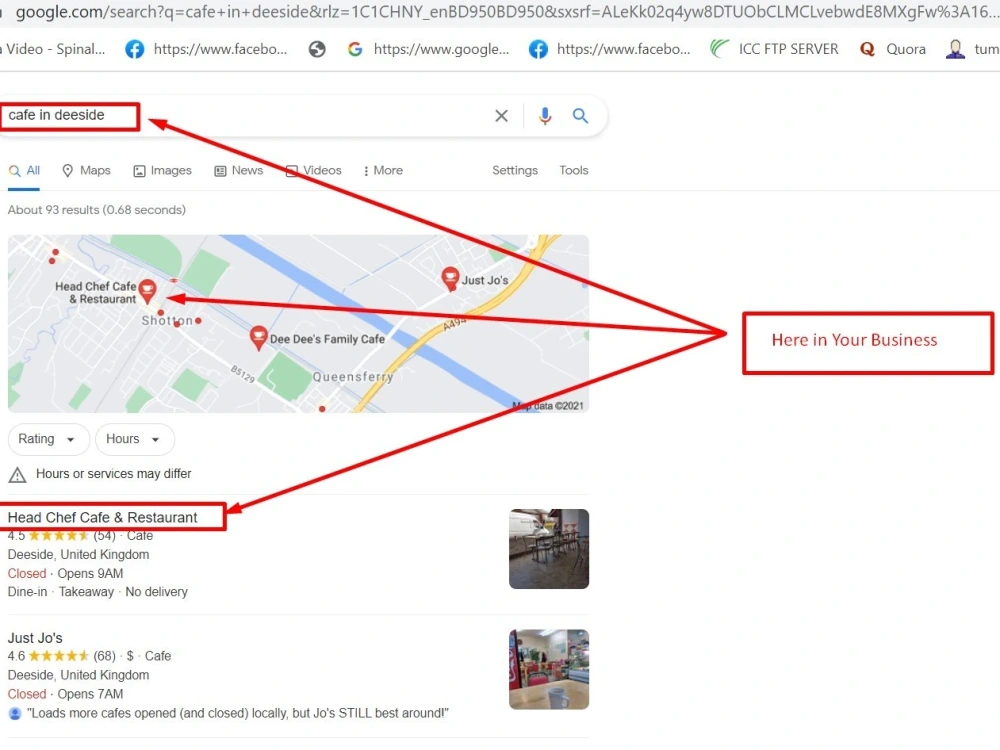Viewport: 1000px width, 750px height.
Task: Open the Video - Spinal bookmark
Action: point(52,49)
